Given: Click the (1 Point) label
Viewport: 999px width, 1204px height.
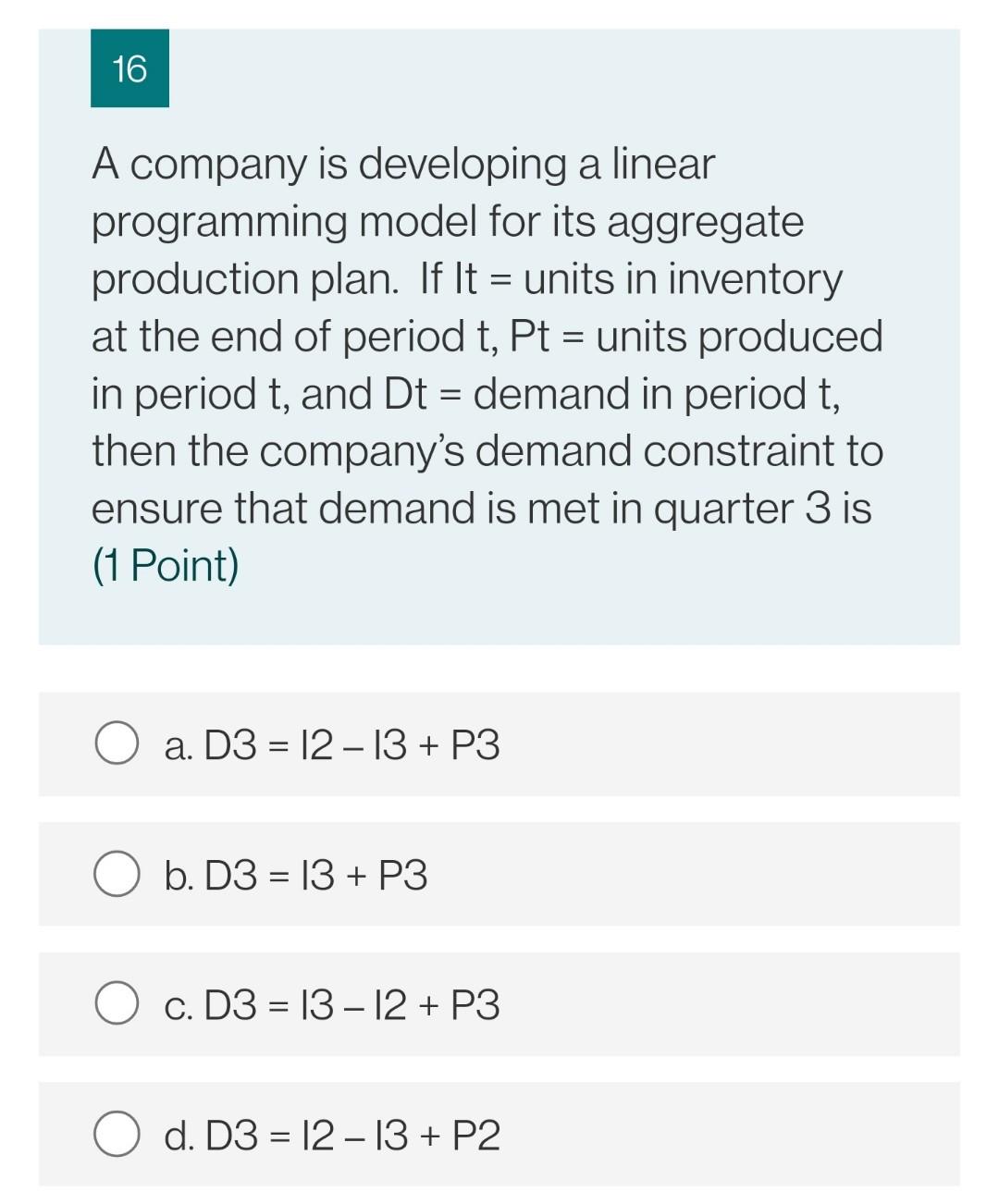Looking at the screenshot, I should coord(166,565).
